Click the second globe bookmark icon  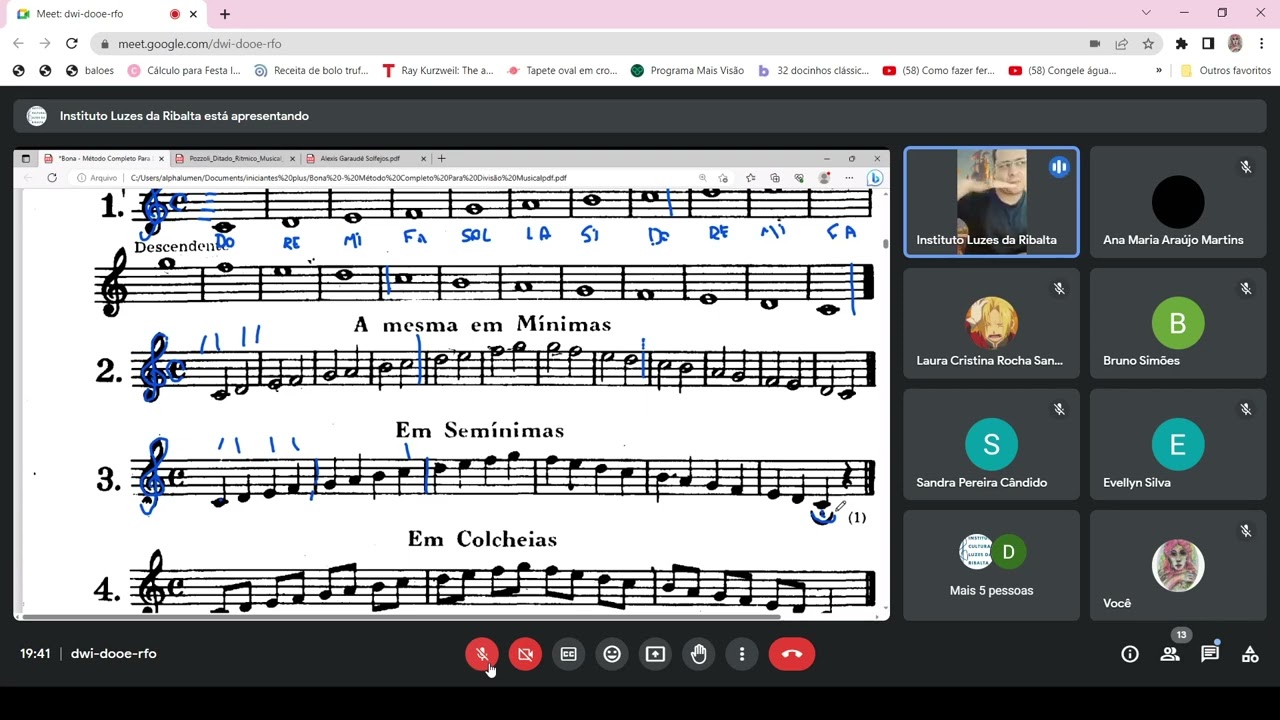pyautogui.click(x=45, y=71)
